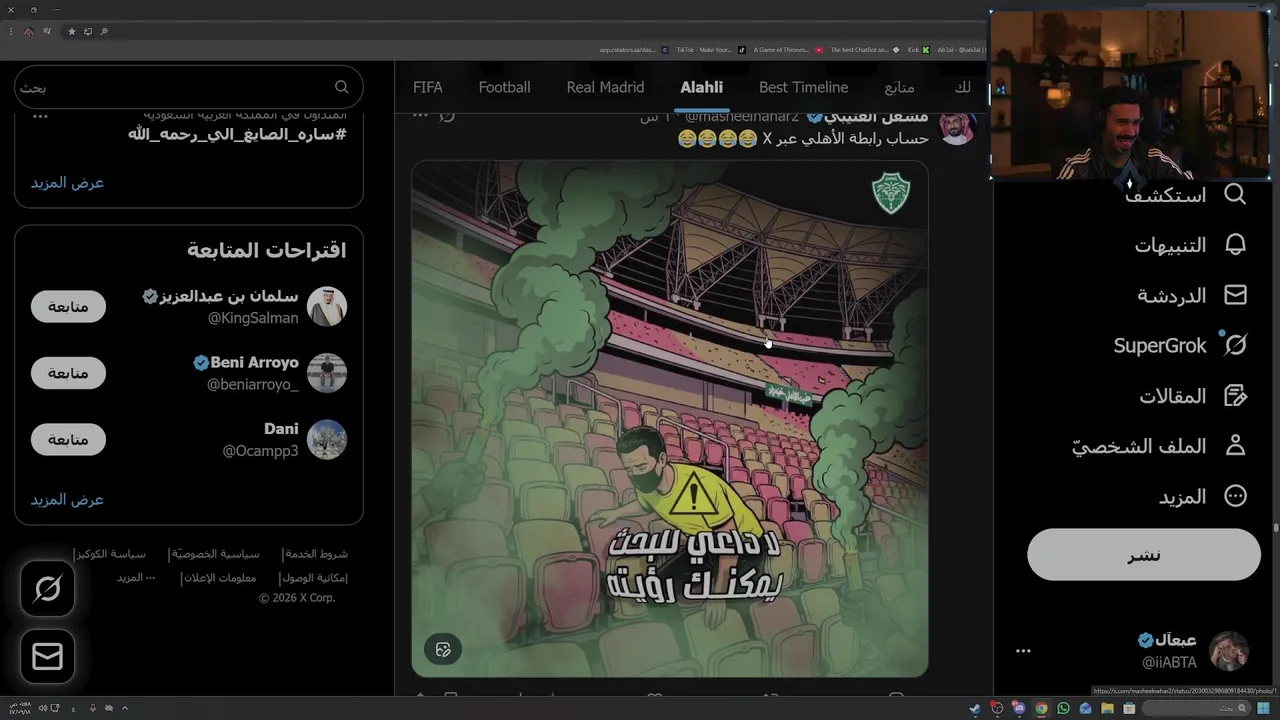This screenshot has height=720, width=1280.
Task: Open account switcher dots beside عبعال
Action: click(1023, 651)
